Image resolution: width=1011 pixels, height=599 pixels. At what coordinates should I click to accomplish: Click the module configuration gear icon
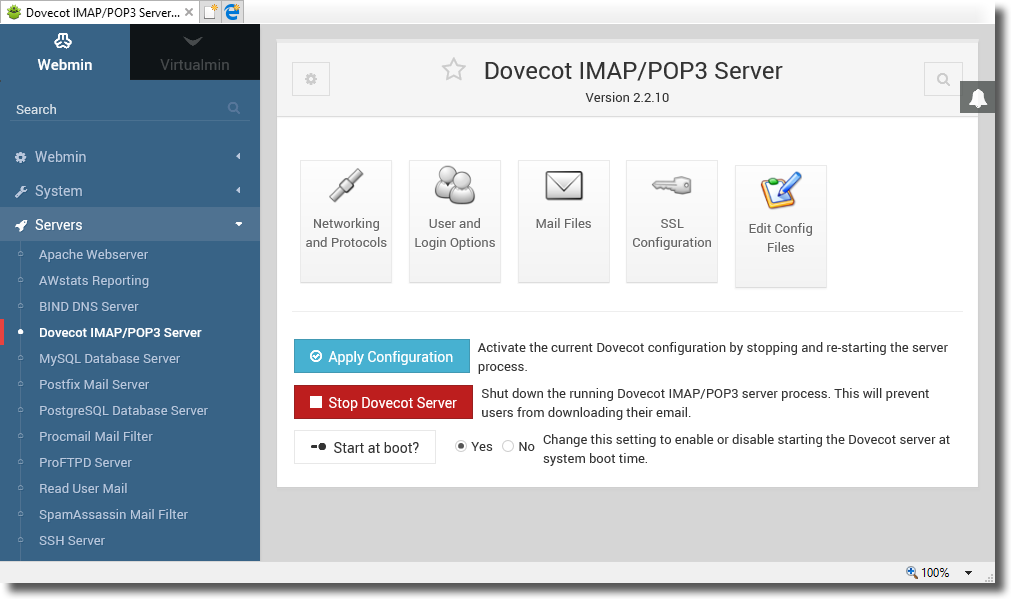311,79
